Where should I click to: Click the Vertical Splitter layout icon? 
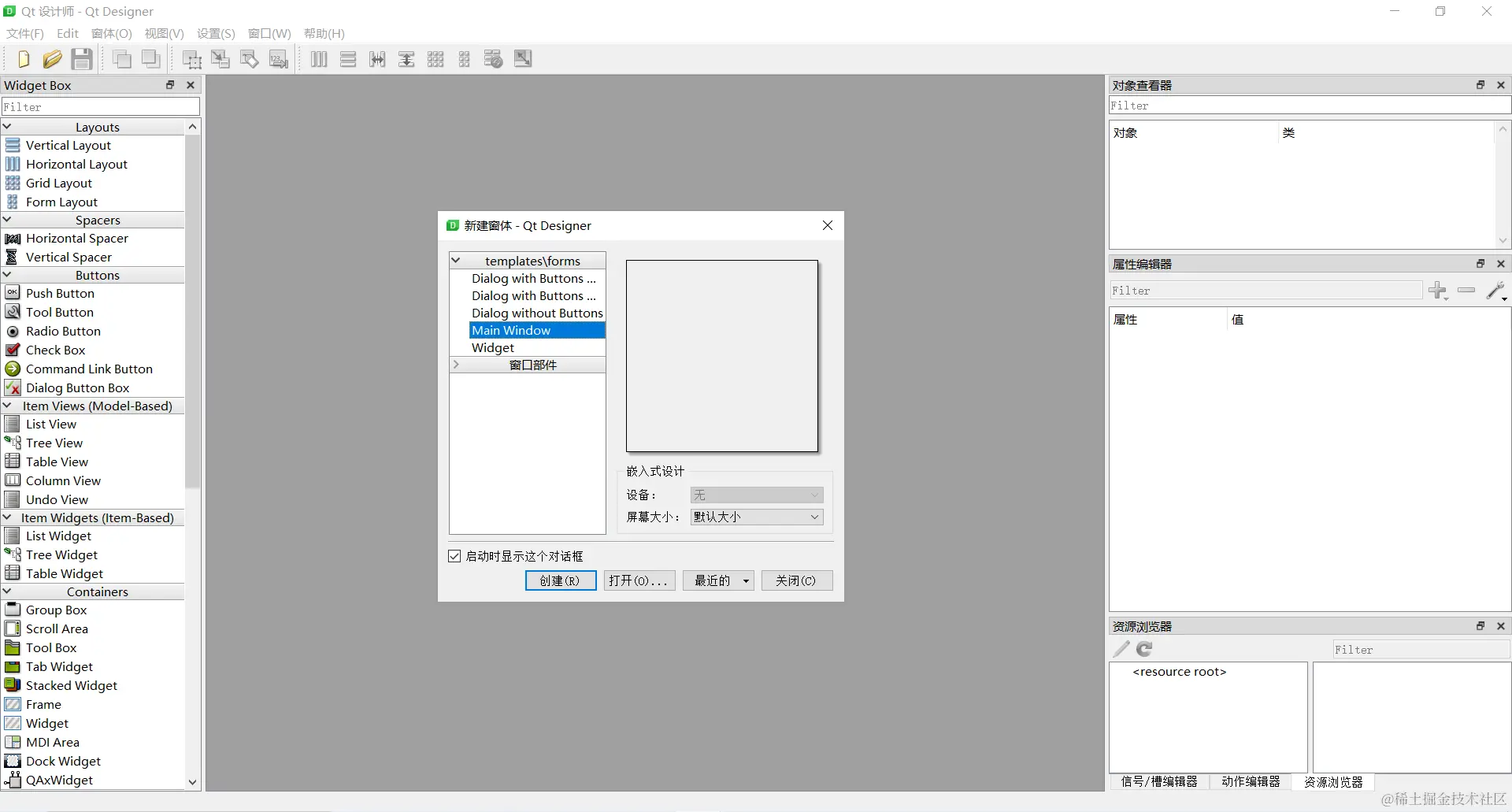pos(406,59)
